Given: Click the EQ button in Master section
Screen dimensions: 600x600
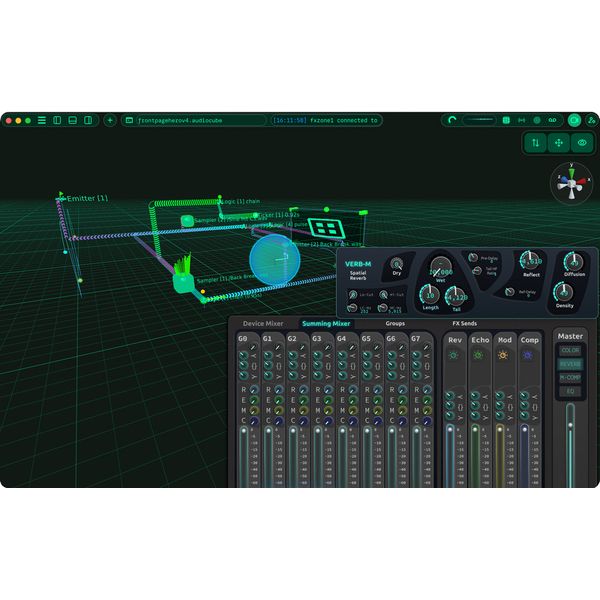Looking at the screenshot, I should click(x=570, y=391).
